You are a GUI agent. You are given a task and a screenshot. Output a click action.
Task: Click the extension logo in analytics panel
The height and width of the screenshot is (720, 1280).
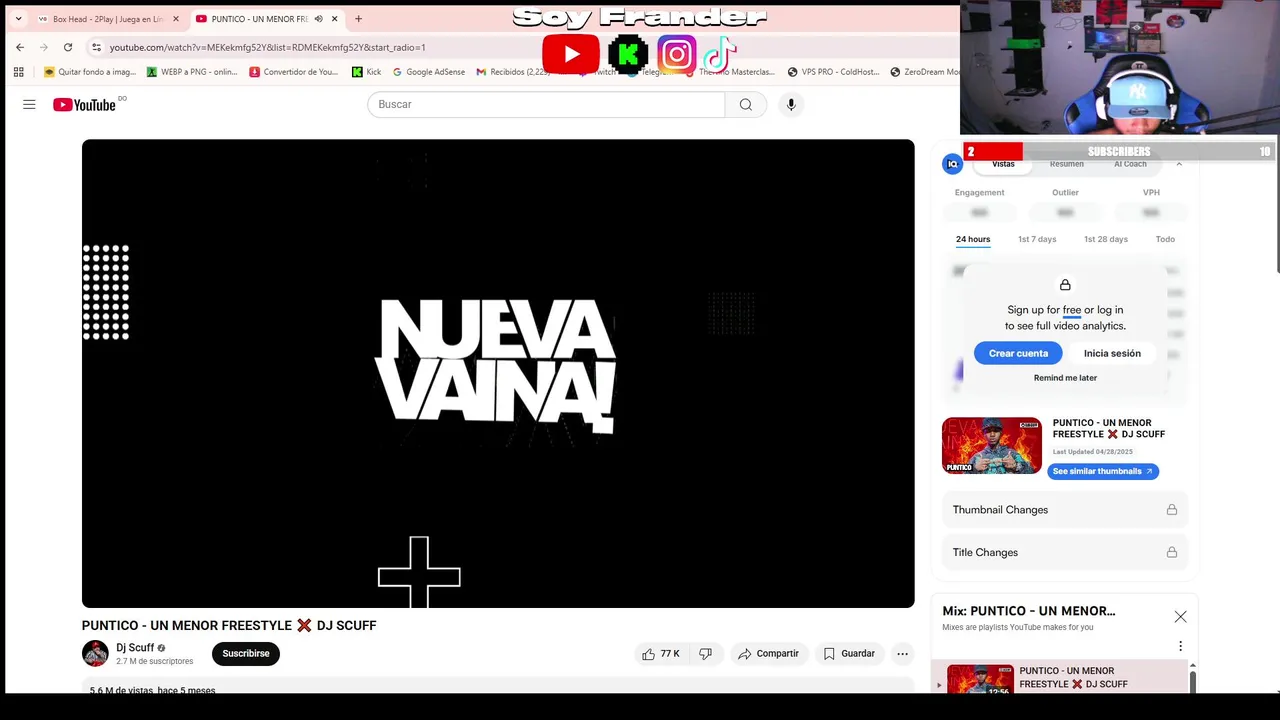[x=953, y=164]
